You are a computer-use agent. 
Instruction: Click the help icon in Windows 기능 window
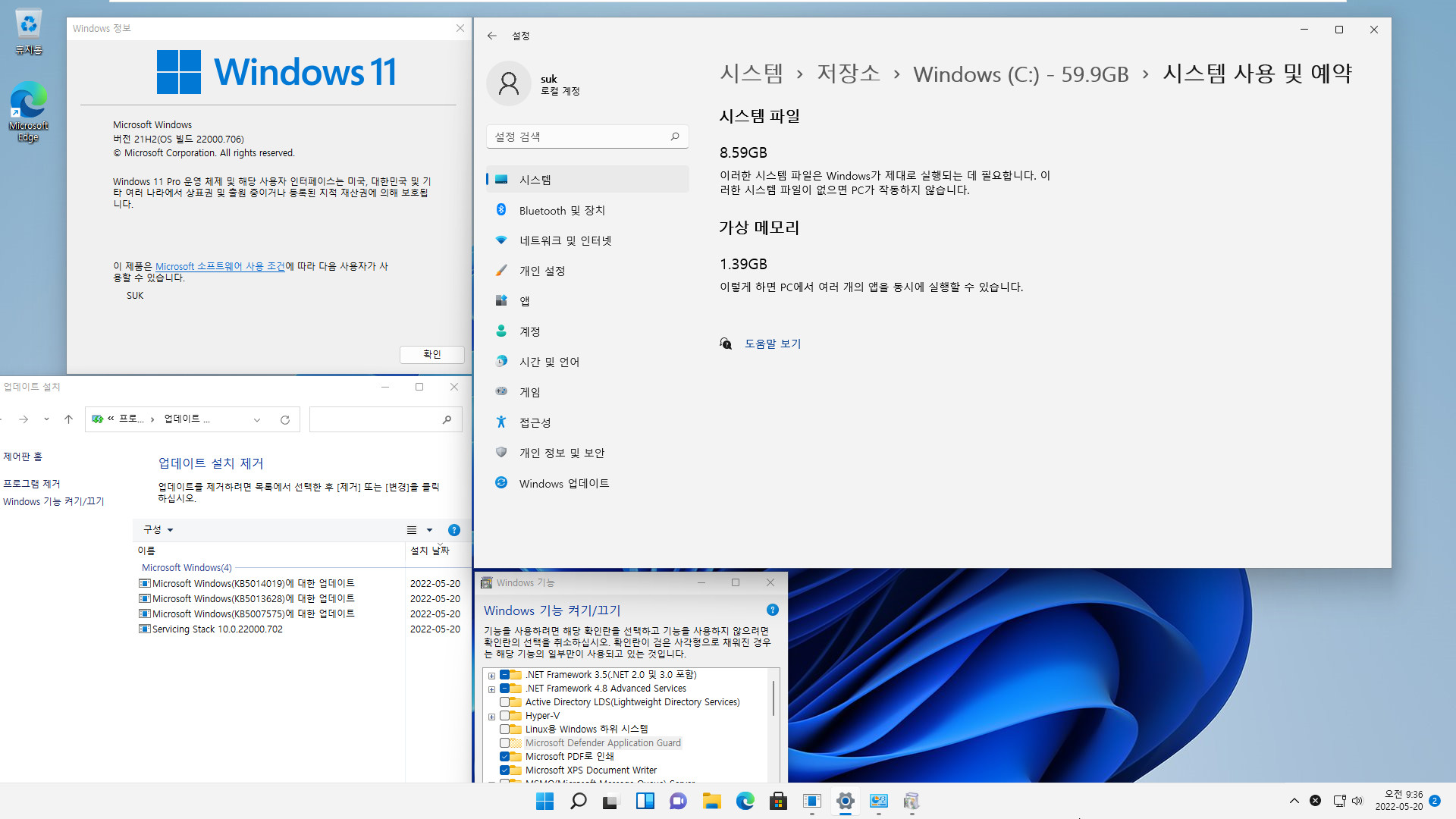[773, 610]
